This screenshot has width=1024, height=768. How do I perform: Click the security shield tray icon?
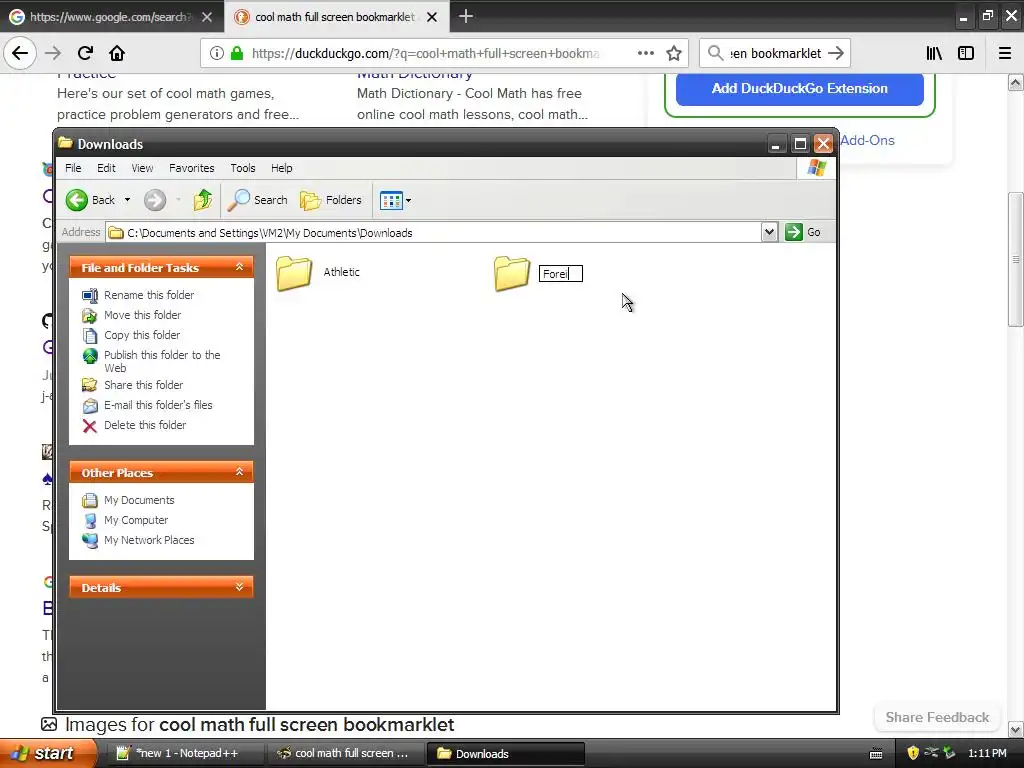tap(913, 753)
